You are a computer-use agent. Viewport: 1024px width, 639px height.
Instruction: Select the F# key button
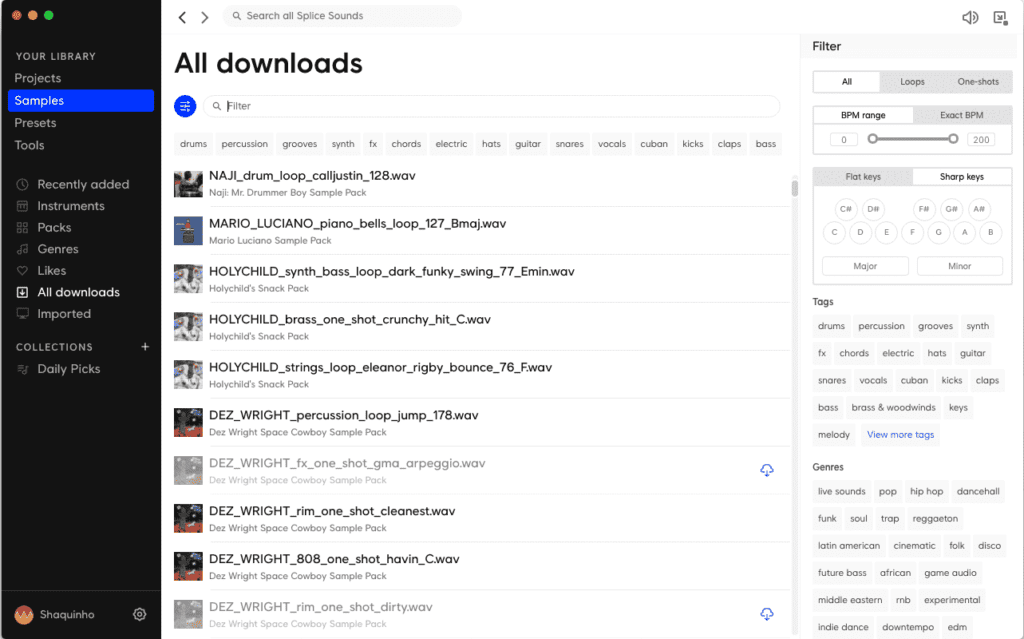[923, 209]
